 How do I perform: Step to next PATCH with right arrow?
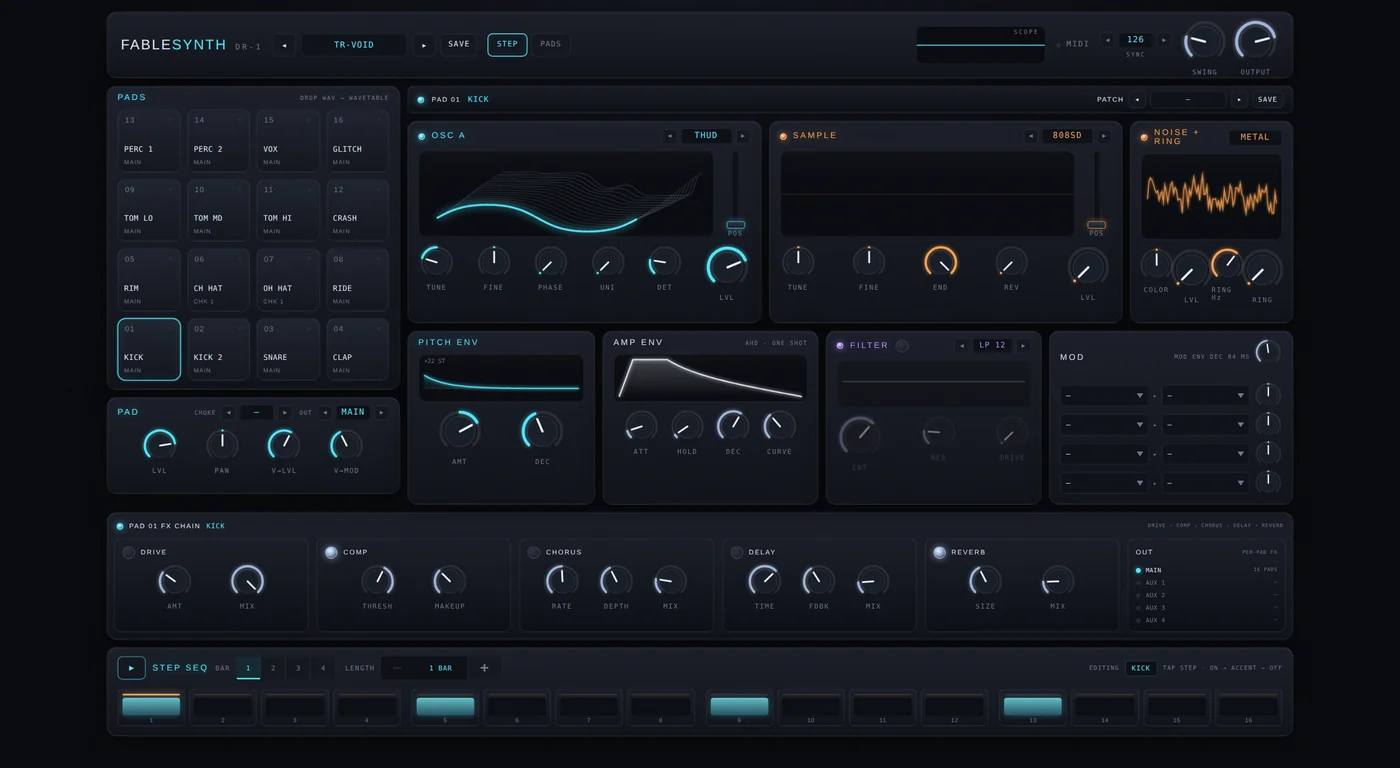click(1239, 100)
